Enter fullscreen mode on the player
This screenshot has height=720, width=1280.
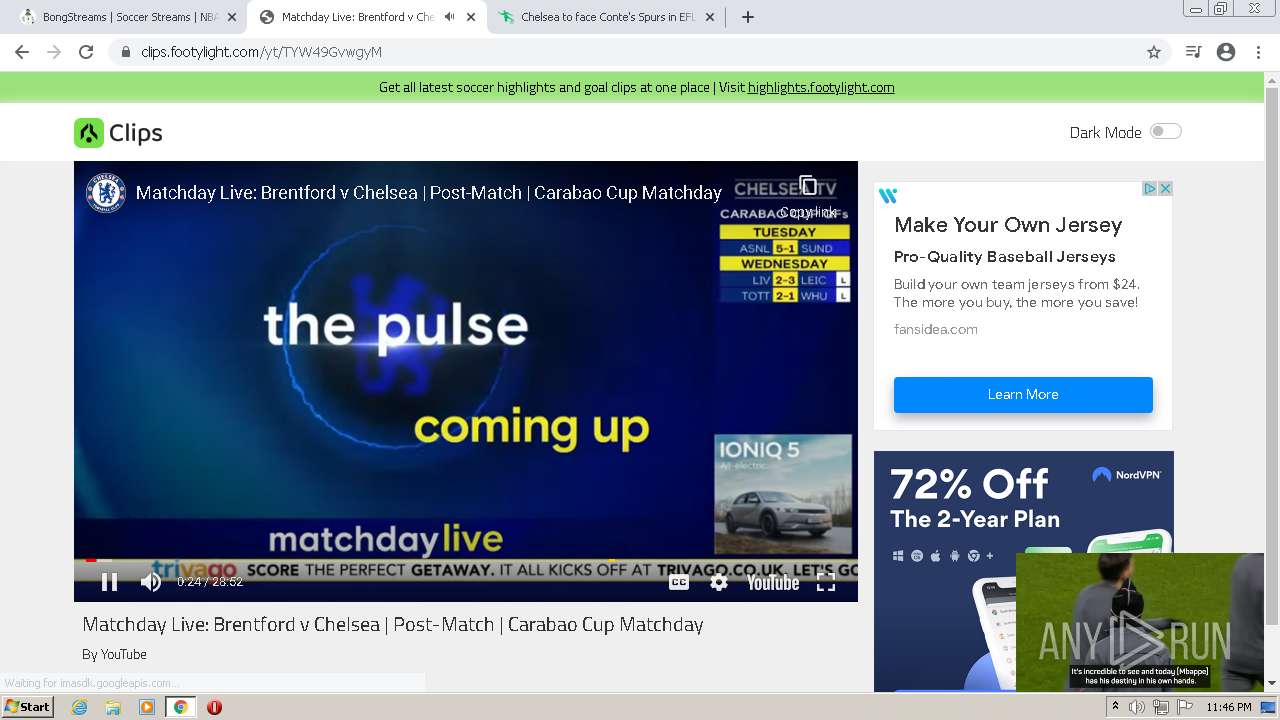click(x=826, y=582)
